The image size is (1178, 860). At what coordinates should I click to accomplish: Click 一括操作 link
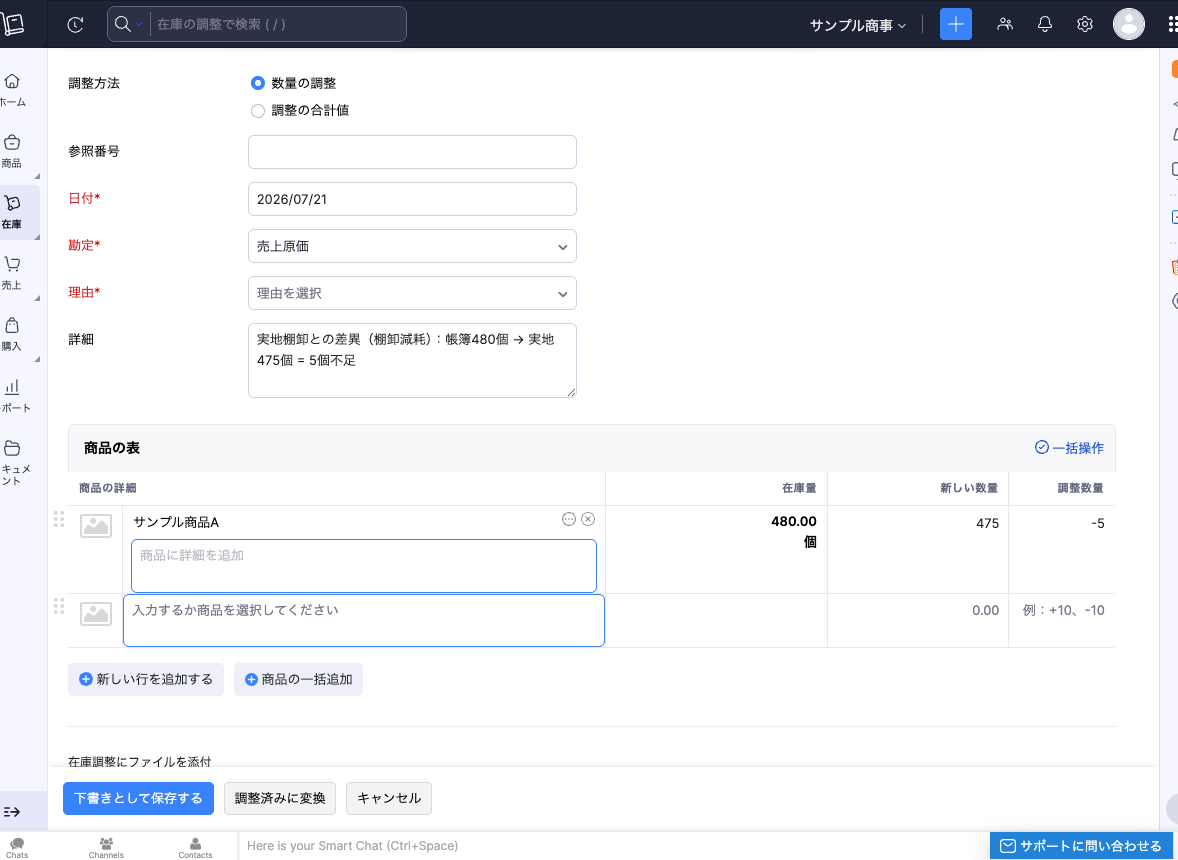pyautogui.click(x=1069, y=448)
